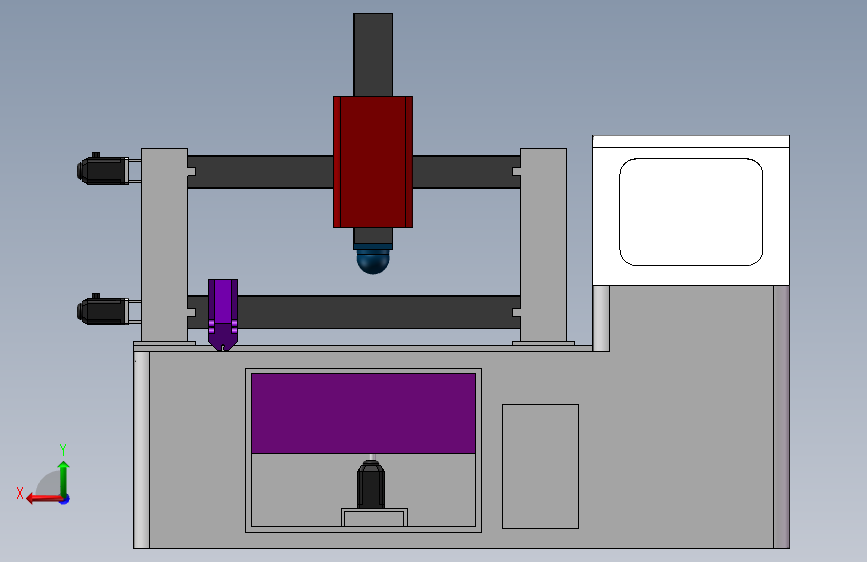Click the red X axis arrow of the triad
Viewport: 867px width, 562px height.
(43, 499)
